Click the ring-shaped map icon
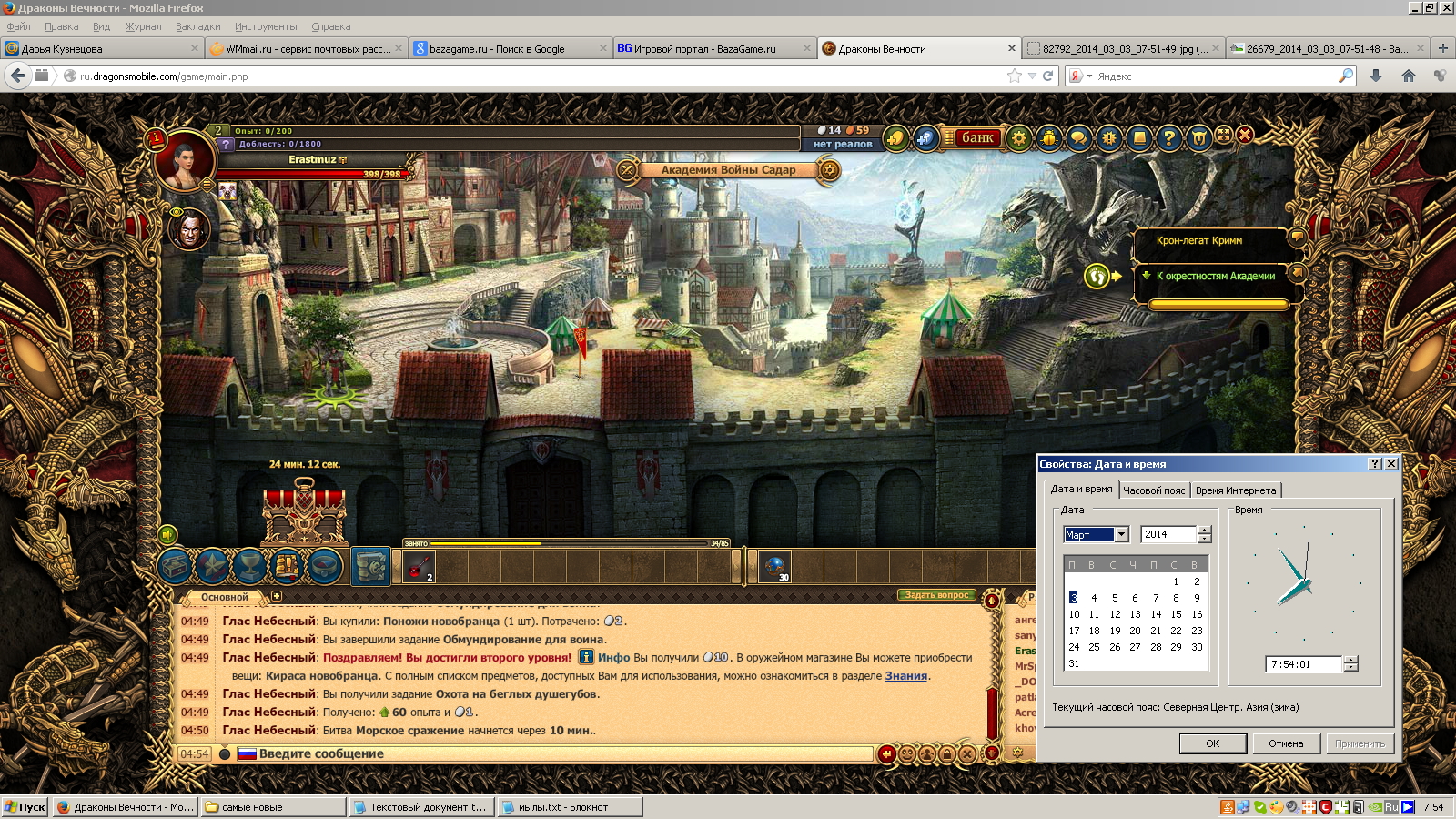Screen dimensions: 1456x819 coord(325,566)
